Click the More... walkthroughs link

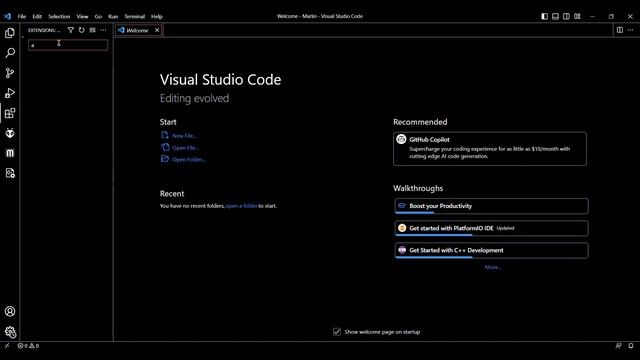tap(493, 267)
